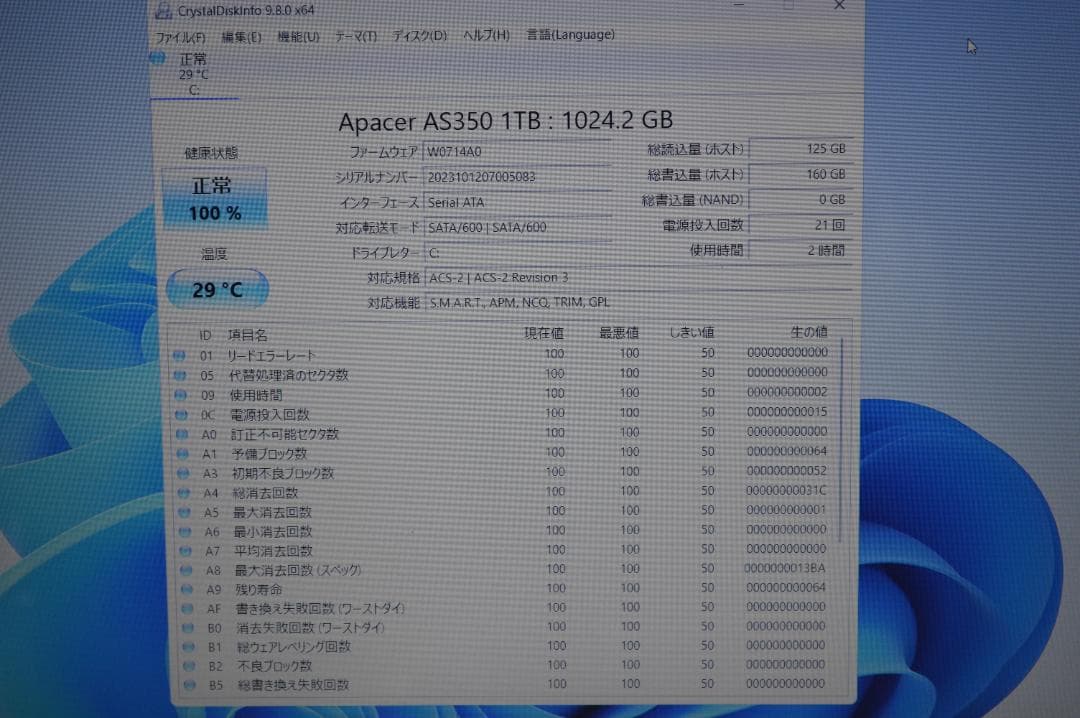Click status icon for A9 残り寿命 row
The height and width of the screenshot is (718, 1080).
[187, 590]
